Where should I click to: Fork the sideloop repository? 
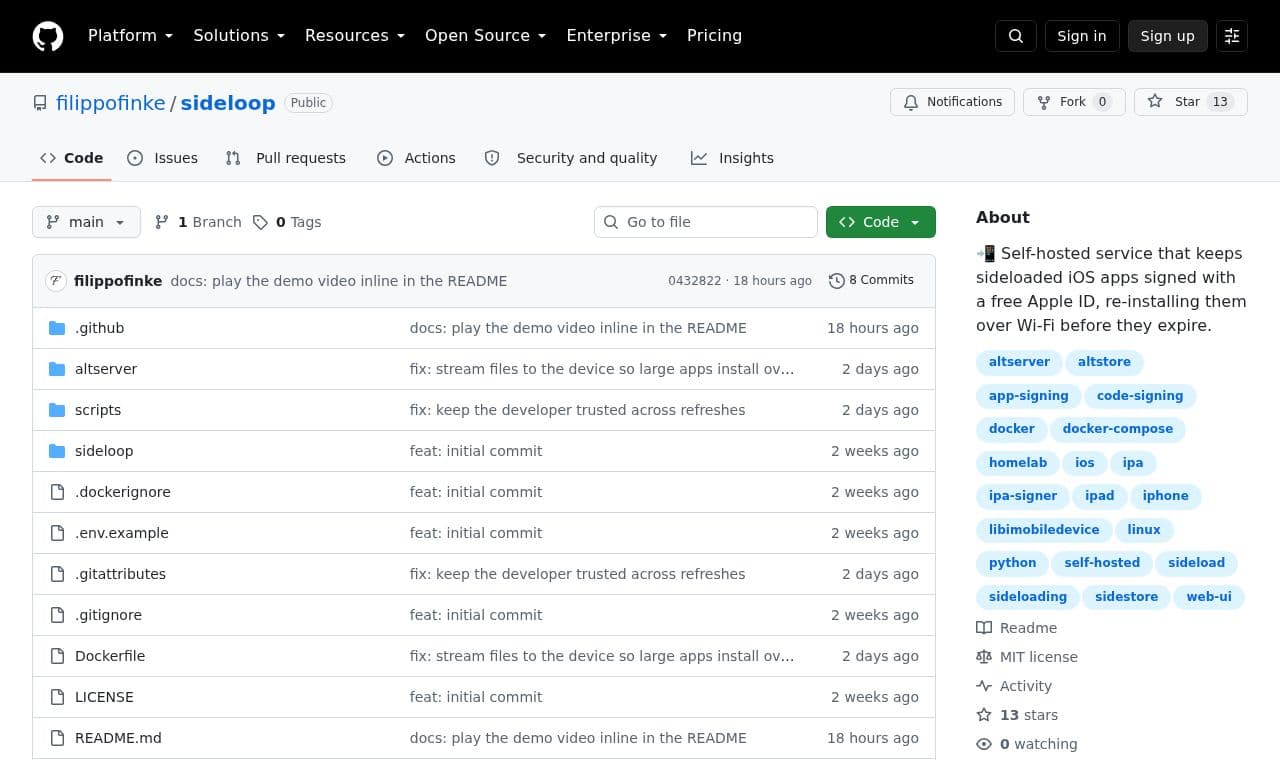[x=1074, y=102]
